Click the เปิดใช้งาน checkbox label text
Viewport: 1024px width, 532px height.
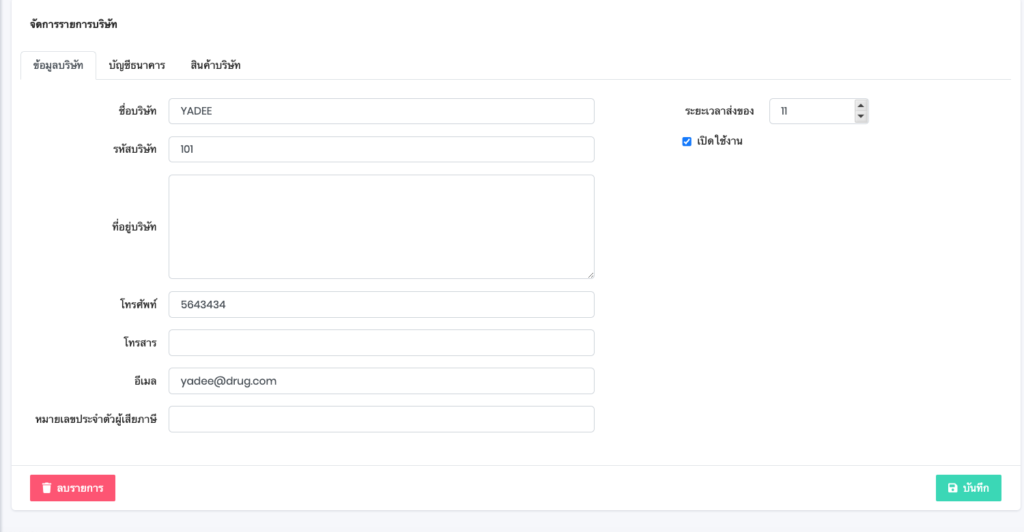(719, 142)
